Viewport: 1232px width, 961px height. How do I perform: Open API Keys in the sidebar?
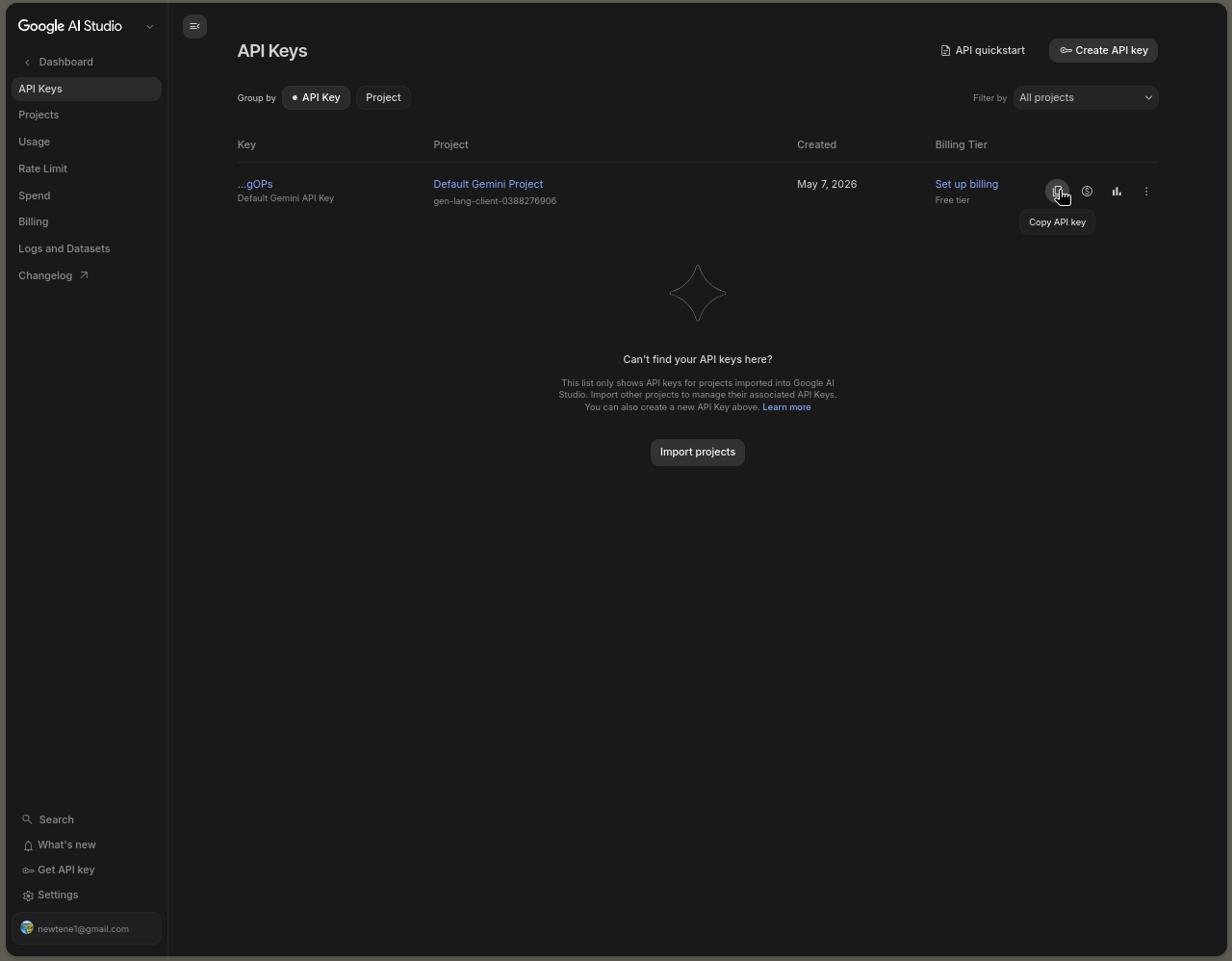coord(87,89)
